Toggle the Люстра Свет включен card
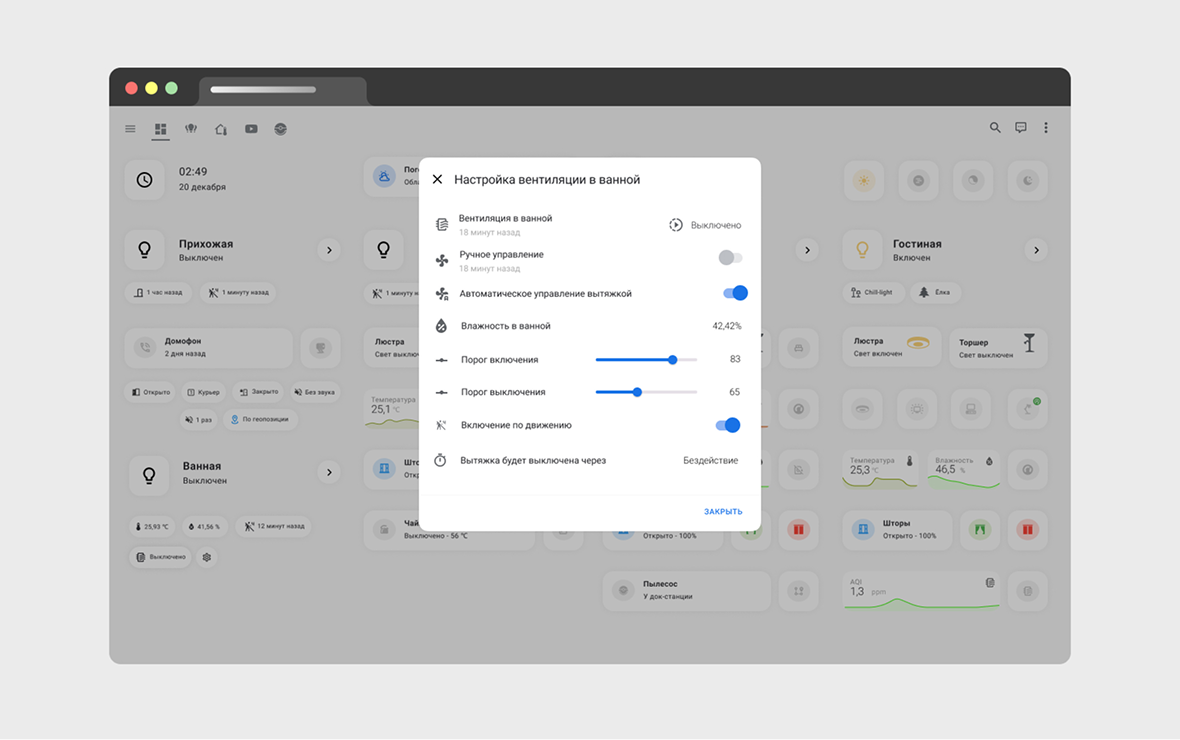The width and height of the screenshot is (1180, 740). pos(891,347)
